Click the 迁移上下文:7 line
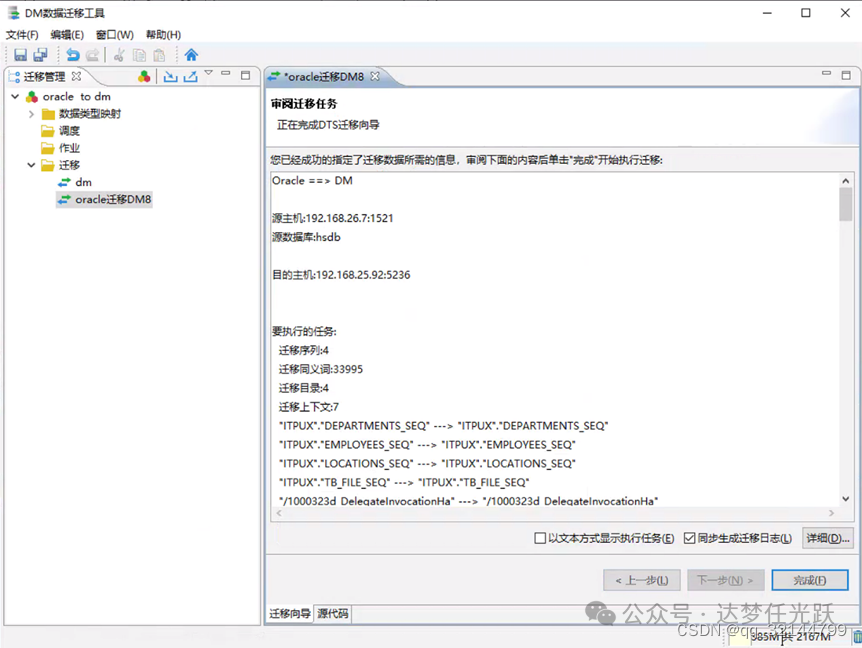Viewport: 862px width, 648px height. 308,407
